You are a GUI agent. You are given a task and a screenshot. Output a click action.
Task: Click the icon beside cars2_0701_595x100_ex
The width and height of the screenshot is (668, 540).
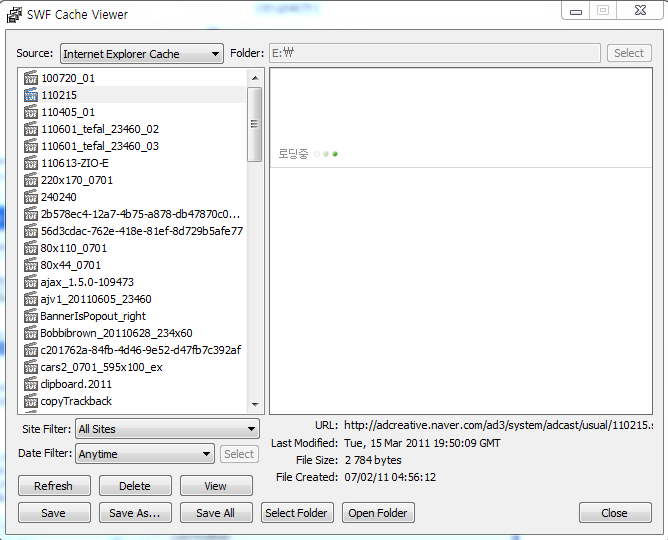tap(31, 367)
